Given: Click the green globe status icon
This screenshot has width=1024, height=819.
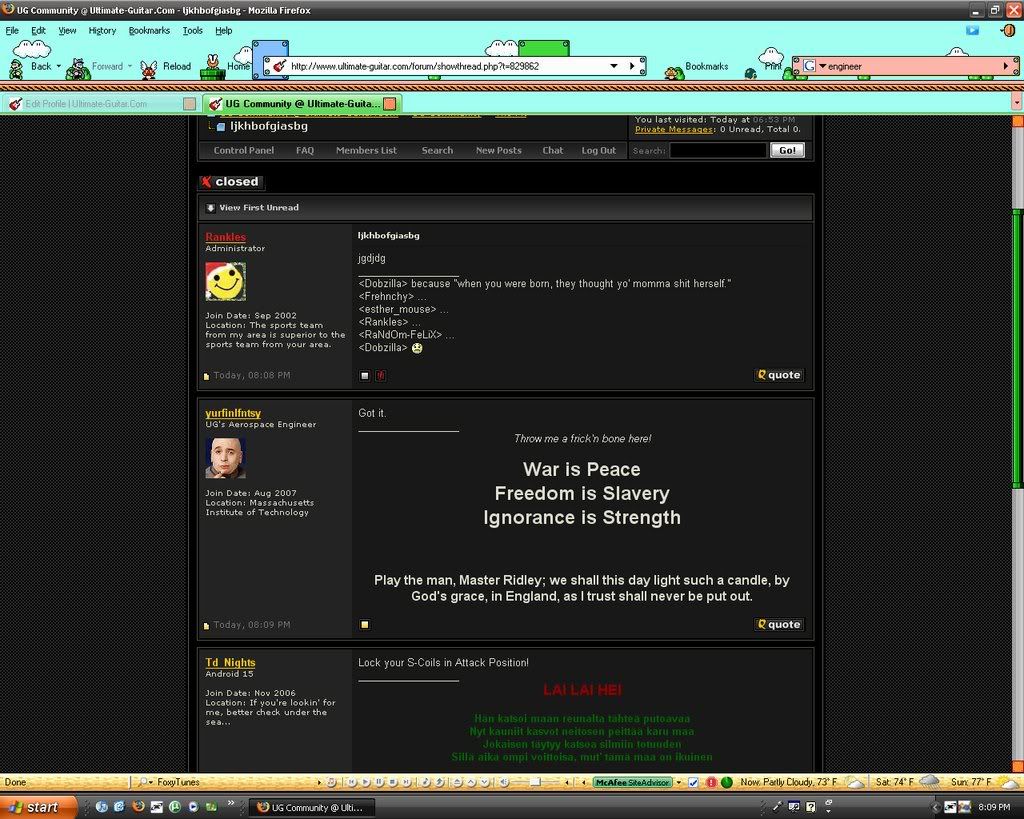Looking at the screenshot, I should tap(726, 782).
